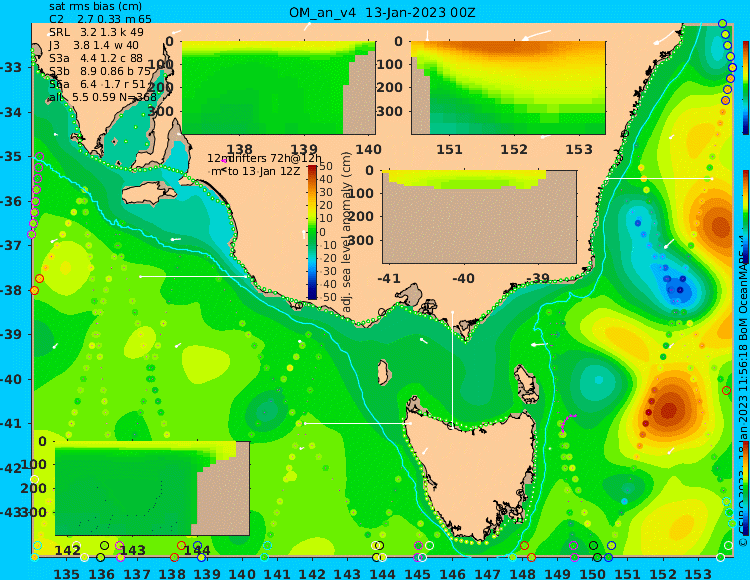This screenshot has width=750, height=580.
Task: Click the latitude label -33 on the left axis
Action: tap(11, 67)
